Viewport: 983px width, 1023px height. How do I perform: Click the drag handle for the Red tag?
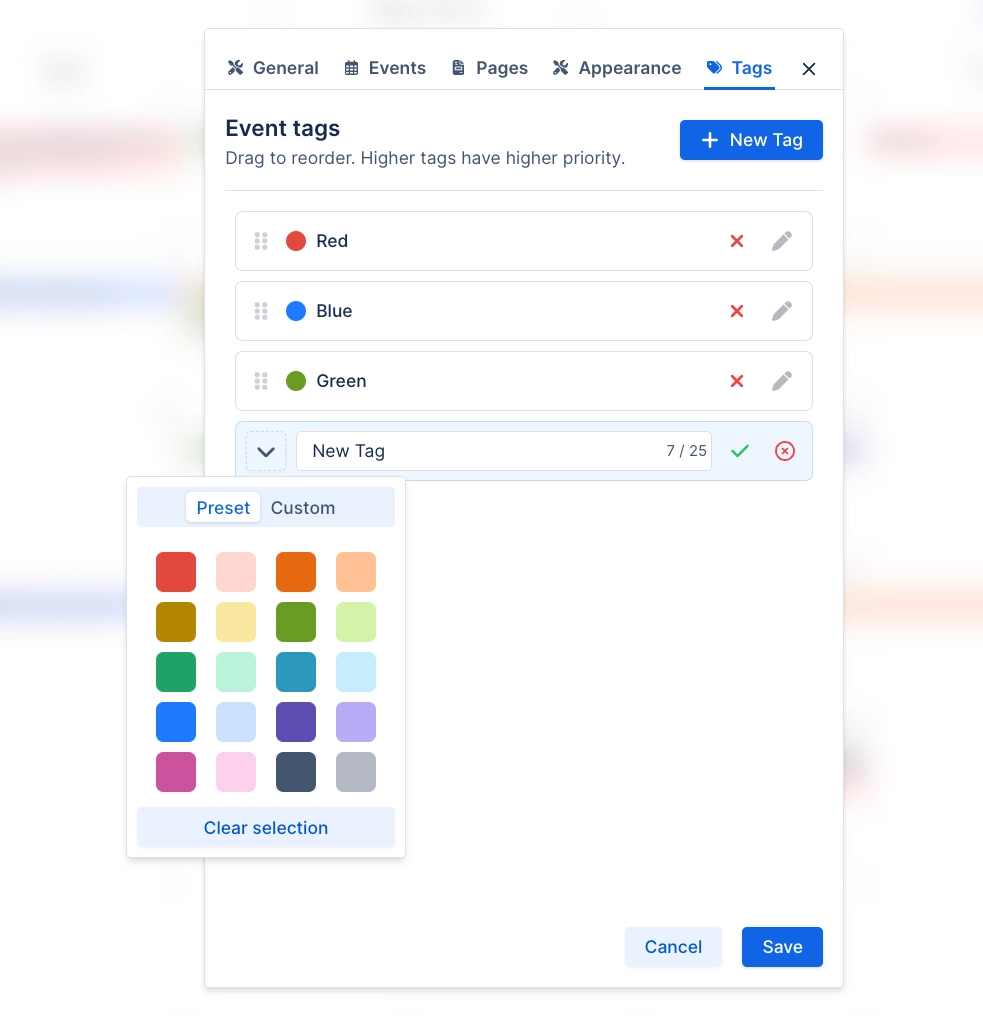click(x=261, y=241)
